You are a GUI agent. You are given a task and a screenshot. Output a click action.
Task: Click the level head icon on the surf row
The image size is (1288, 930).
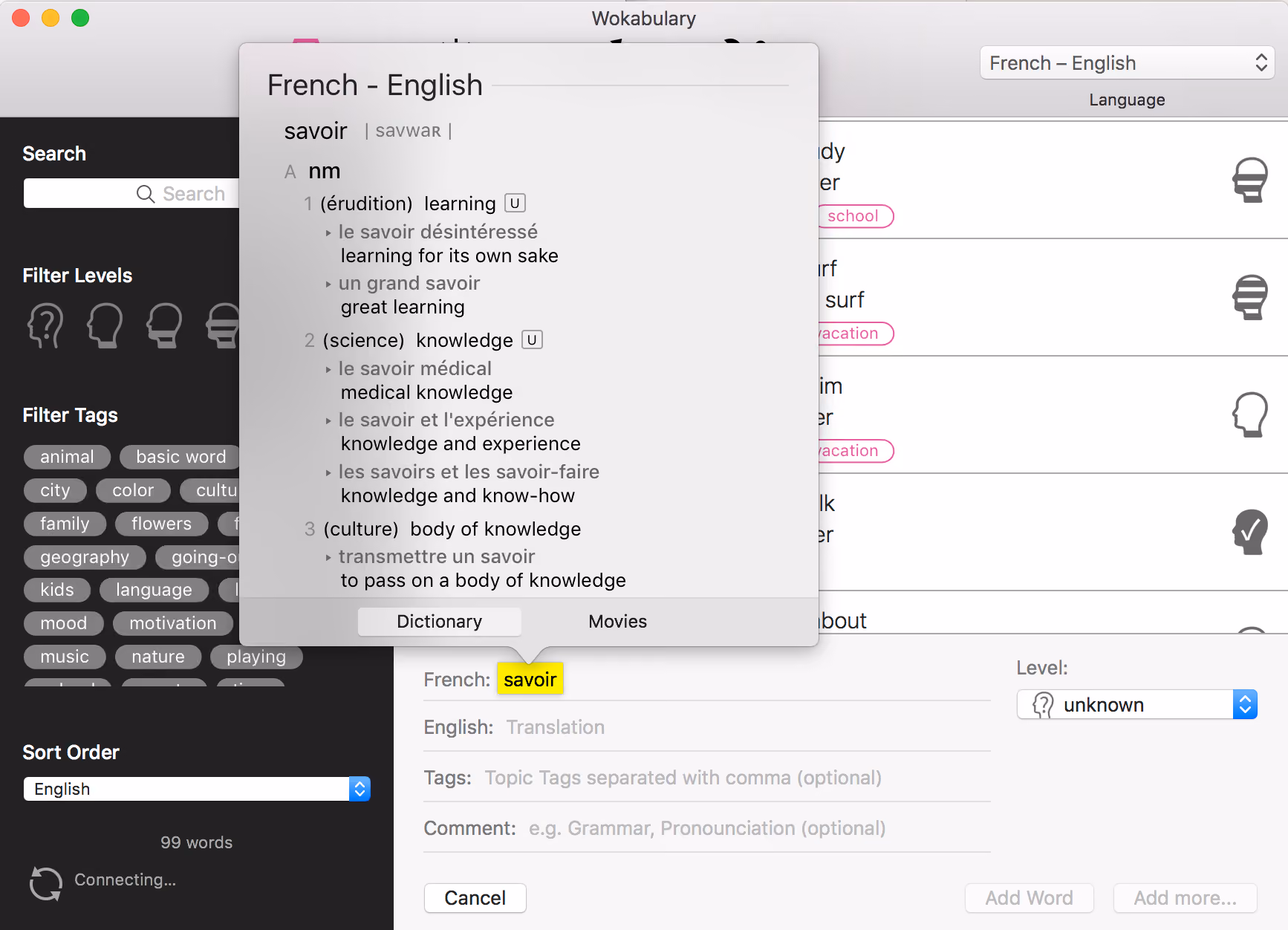click(x=1250, y=297)
